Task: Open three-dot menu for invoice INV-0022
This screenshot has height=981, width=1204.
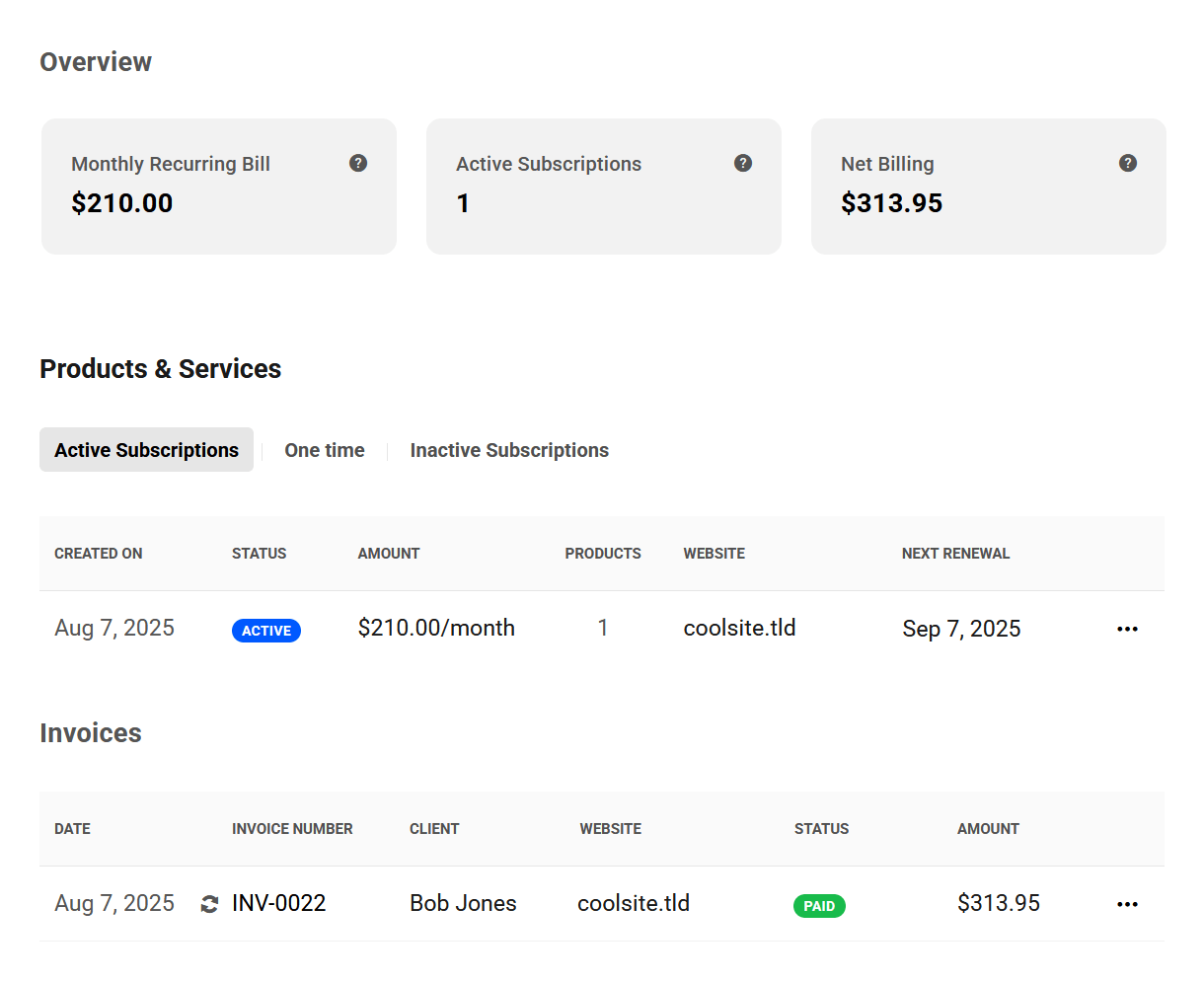Action: click(x=1127, y=904)
